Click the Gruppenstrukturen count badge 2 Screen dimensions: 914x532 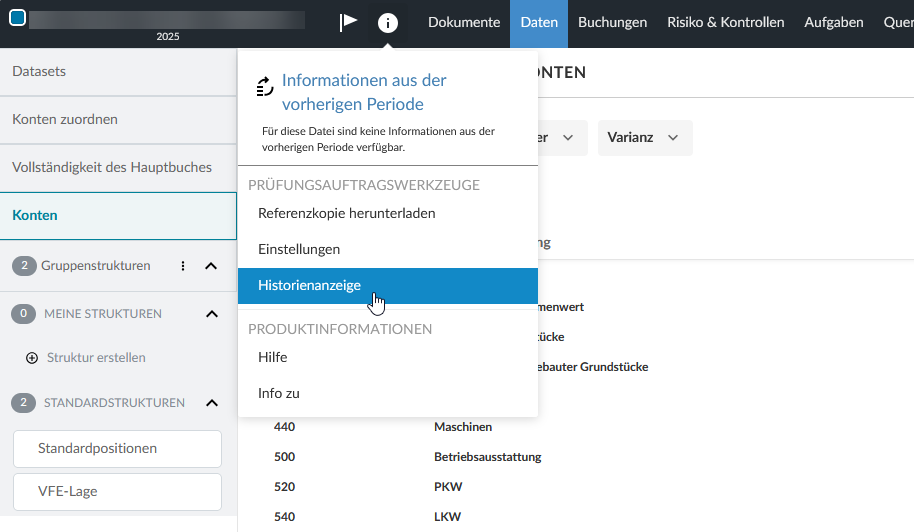tap(24, 266)
